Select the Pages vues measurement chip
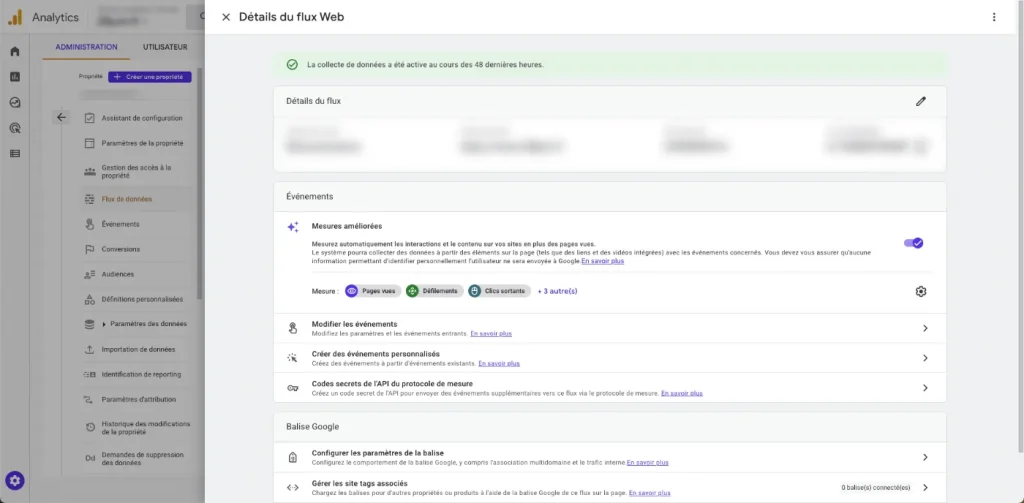1024x503 pixels. click(371, 291)
